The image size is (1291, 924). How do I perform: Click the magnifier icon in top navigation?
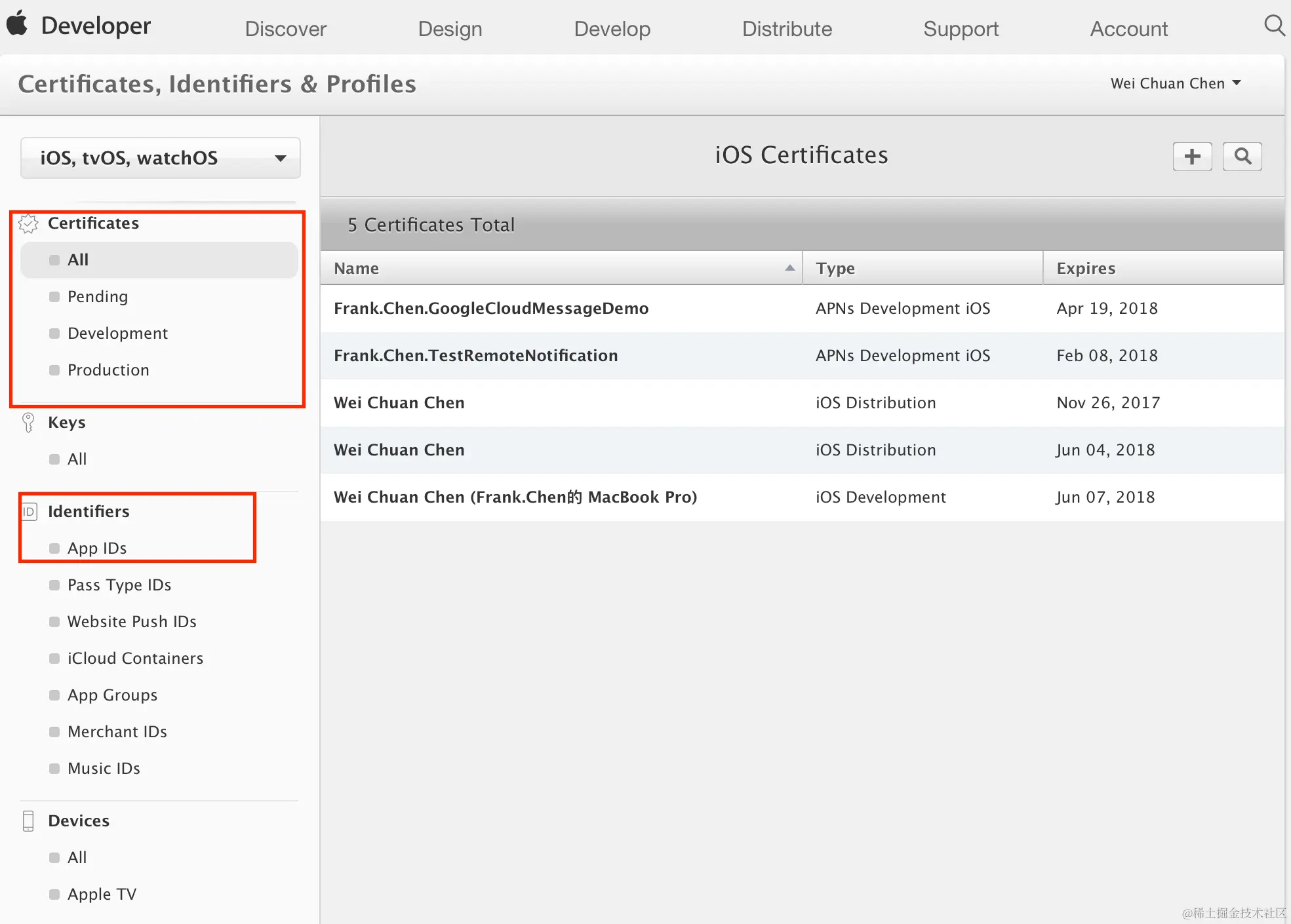(1274, 26)
